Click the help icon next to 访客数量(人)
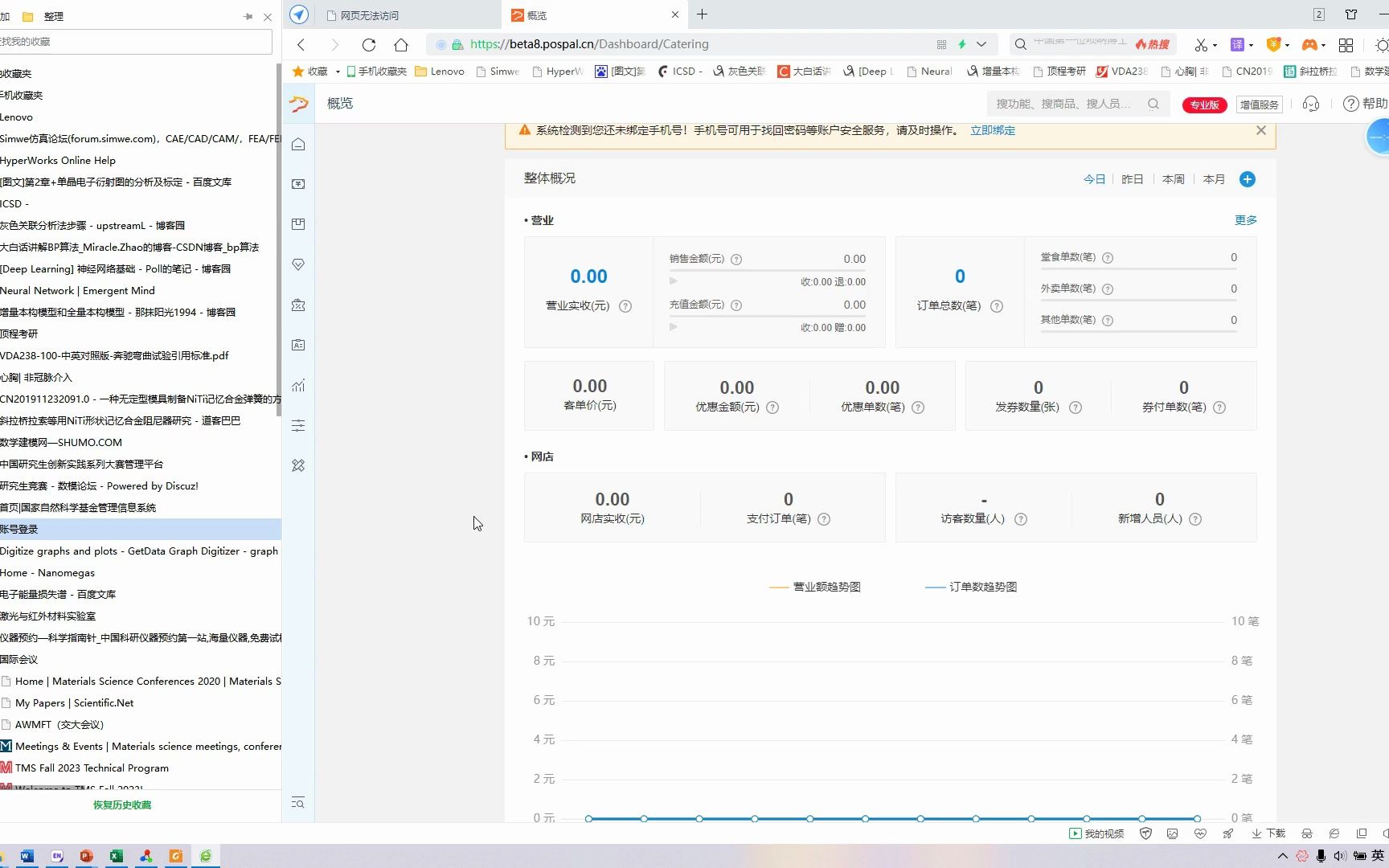1389x868 pixels. (1021, 519)
